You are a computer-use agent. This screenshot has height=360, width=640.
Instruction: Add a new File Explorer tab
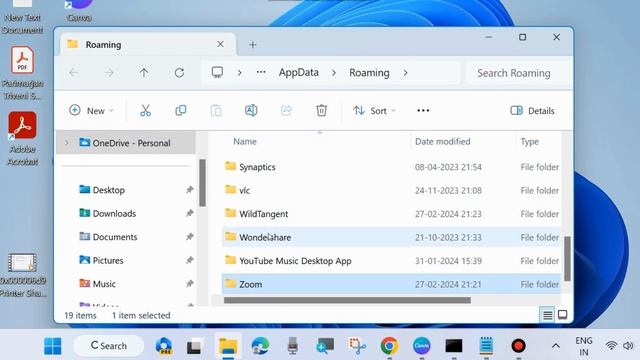coord(253,44)
